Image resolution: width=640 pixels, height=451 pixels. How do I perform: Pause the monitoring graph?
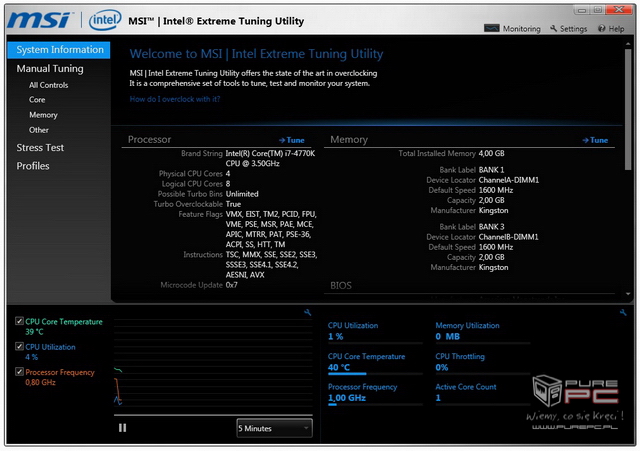[123, 428]
